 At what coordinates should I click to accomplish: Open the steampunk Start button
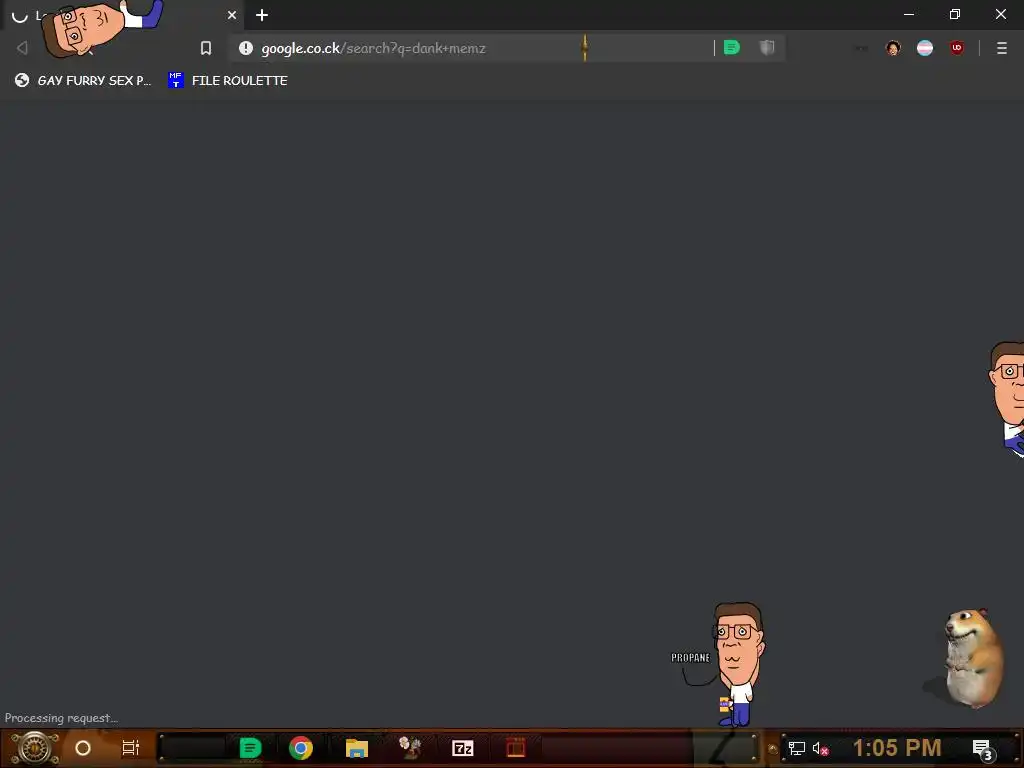pos(34,748)
